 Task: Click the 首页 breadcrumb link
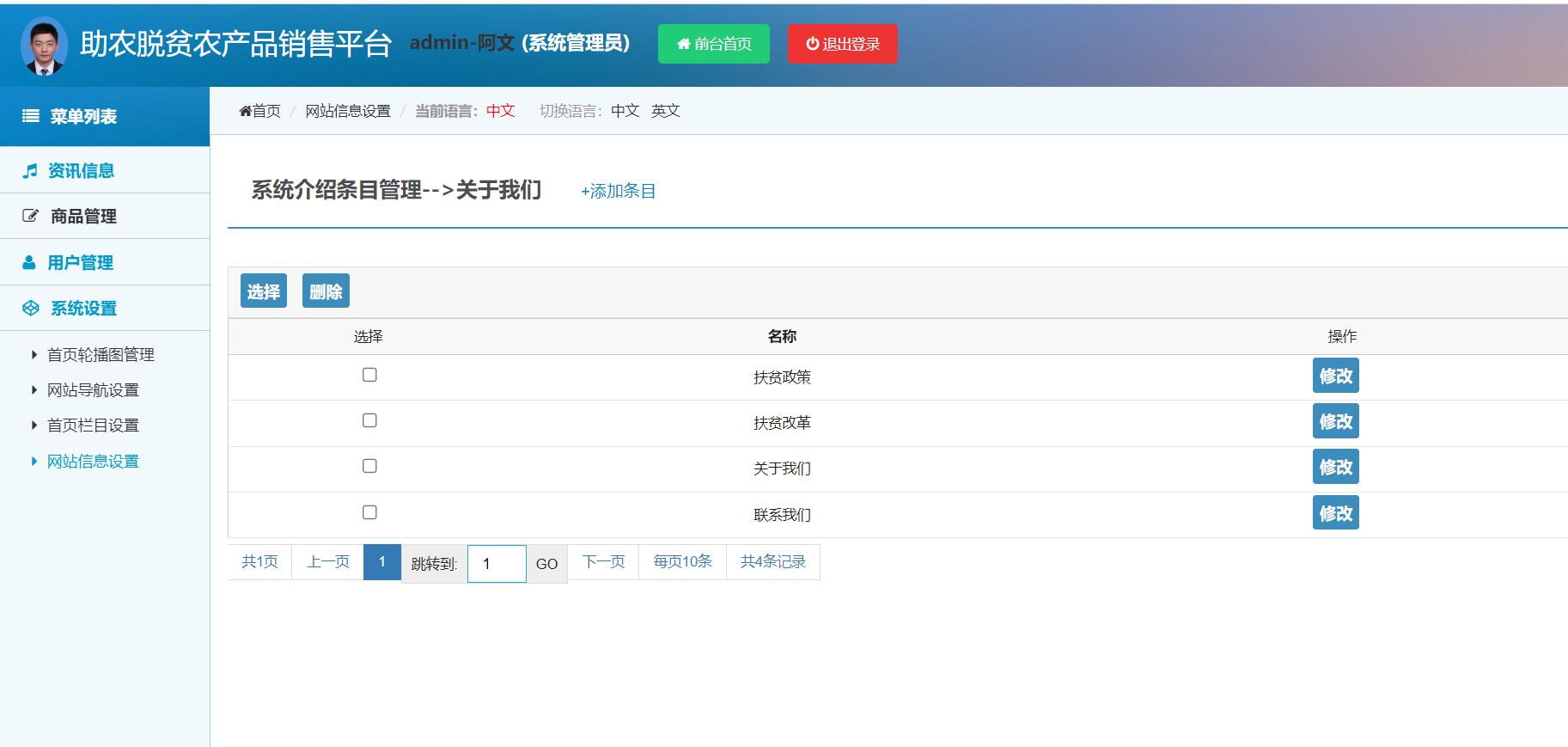point(266,111)
